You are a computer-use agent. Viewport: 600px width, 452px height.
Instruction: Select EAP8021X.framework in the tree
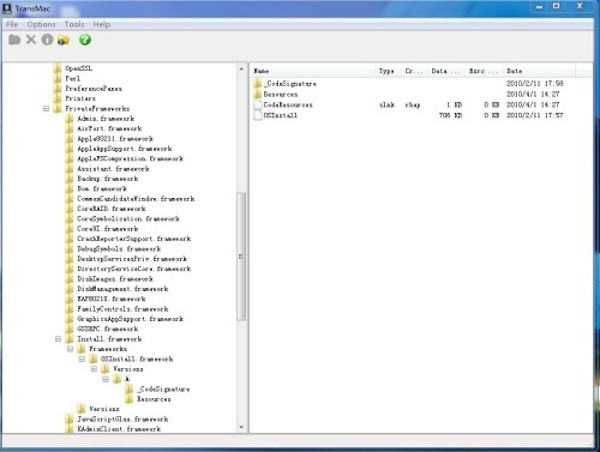click(111, 299)
